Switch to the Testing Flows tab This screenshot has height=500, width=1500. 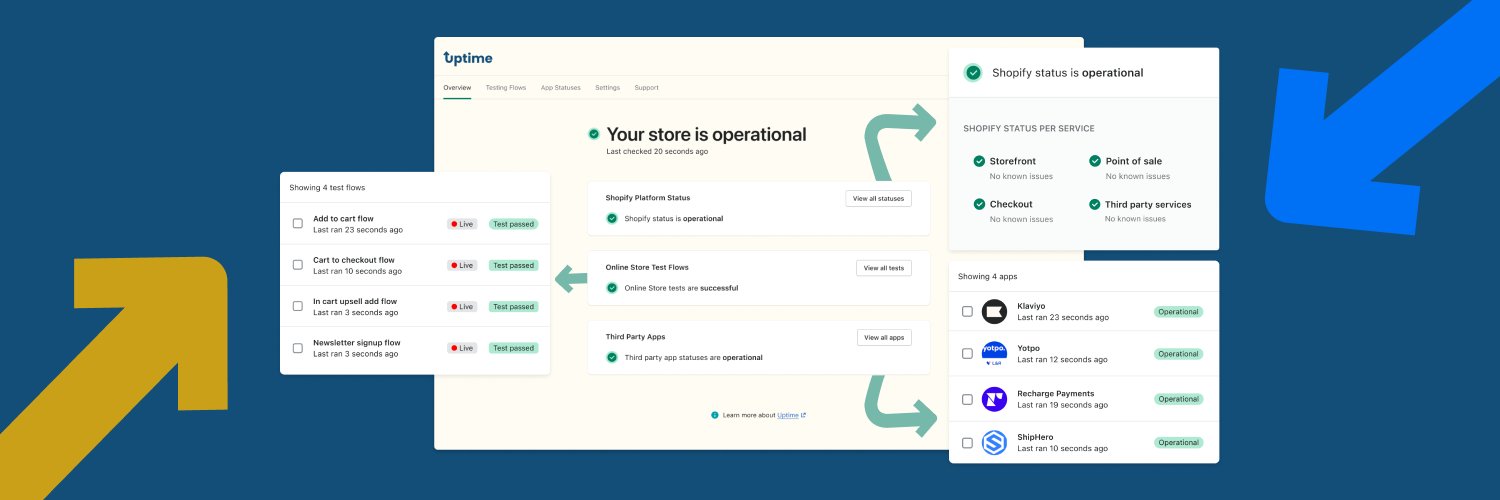point(506,88)
